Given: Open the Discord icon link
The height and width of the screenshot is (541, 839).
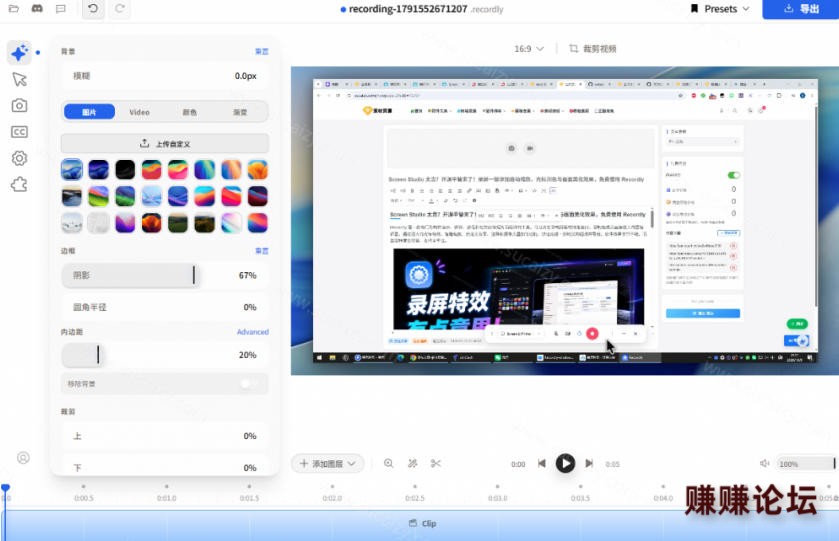Looking at the screenshot, I should tap(37, 9).
